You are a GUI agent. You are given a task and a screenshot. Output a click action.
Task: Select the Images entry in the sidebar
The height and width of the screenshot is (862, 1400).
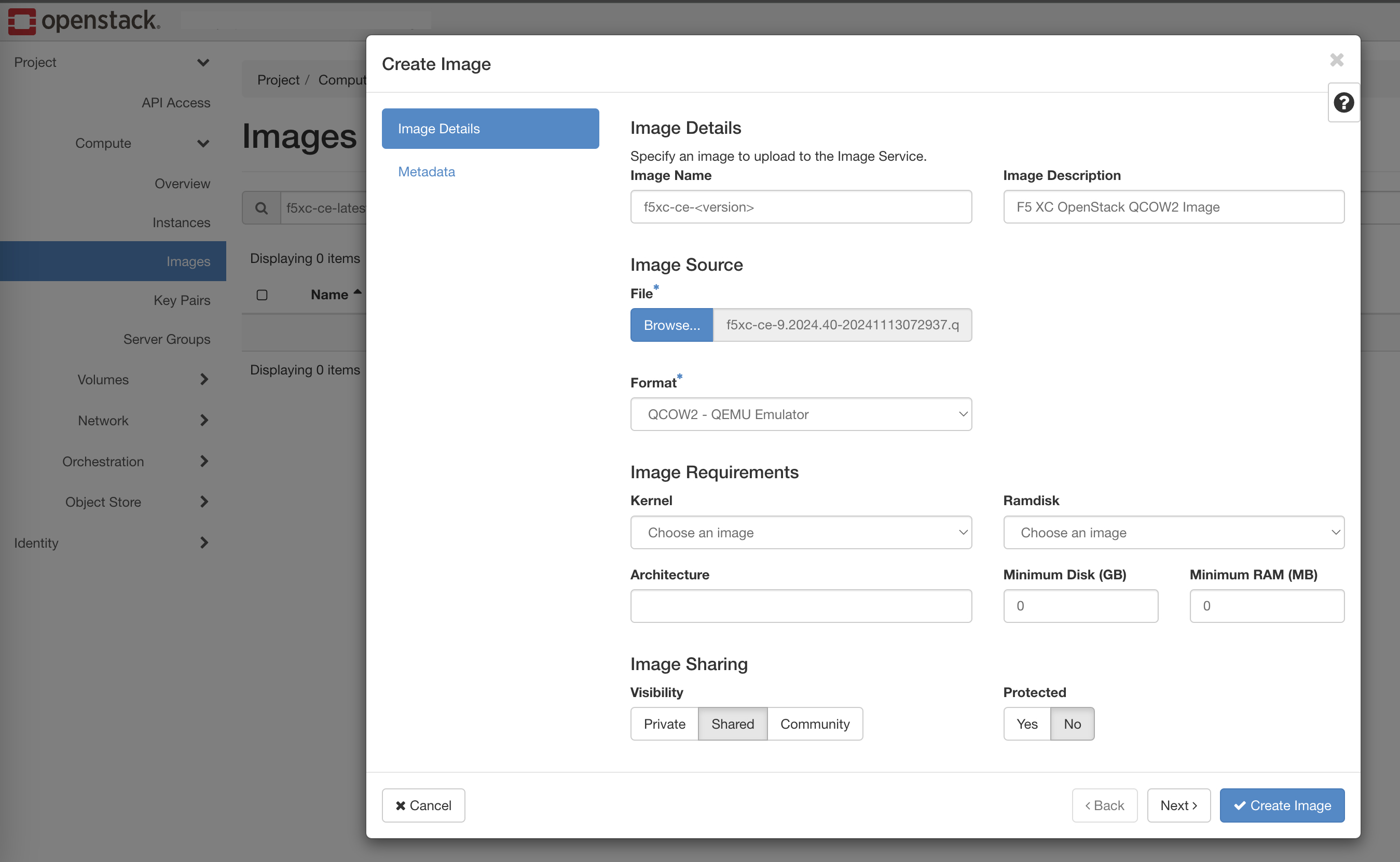click(189, 261)
